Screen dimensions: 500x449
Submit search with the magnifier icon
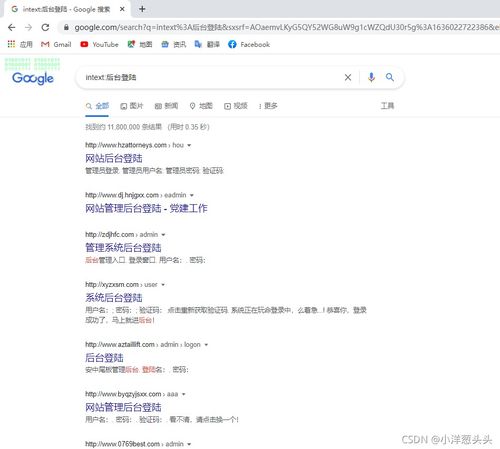[390, 77]
